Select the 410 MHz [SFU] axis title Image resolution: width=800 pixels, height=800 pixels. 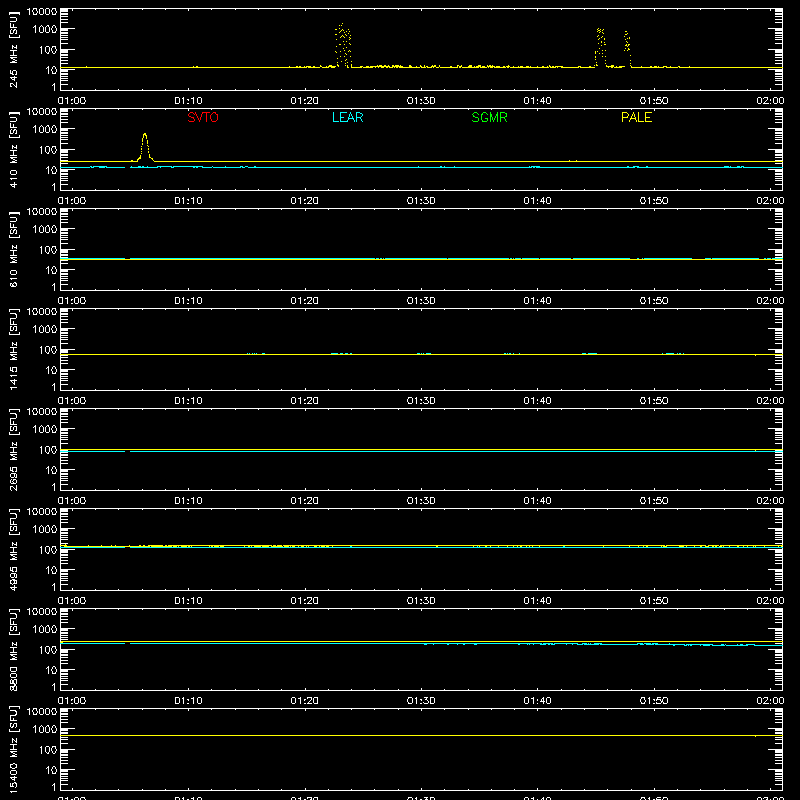[x=14, y=149]
